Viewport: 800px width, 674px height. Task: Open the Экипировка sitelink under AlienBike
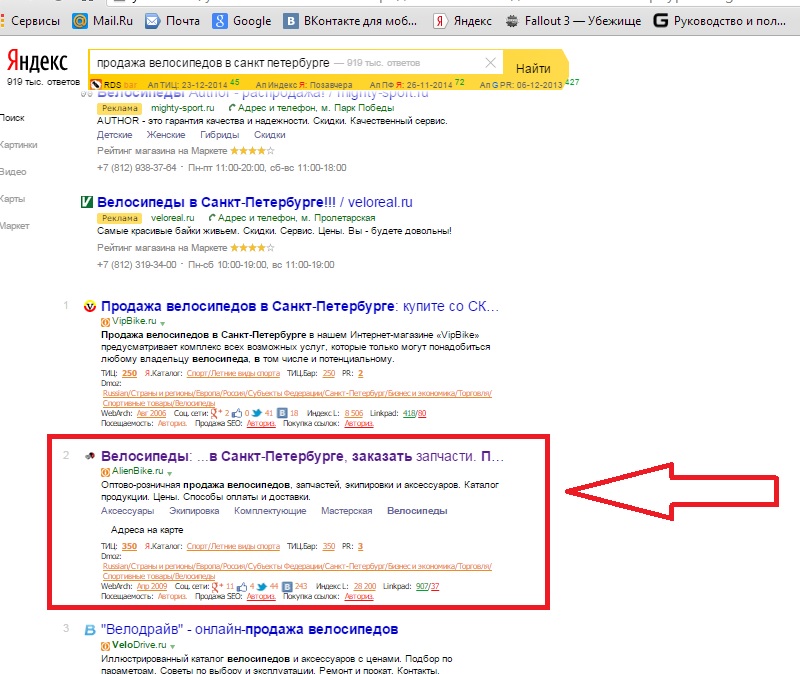194,511
